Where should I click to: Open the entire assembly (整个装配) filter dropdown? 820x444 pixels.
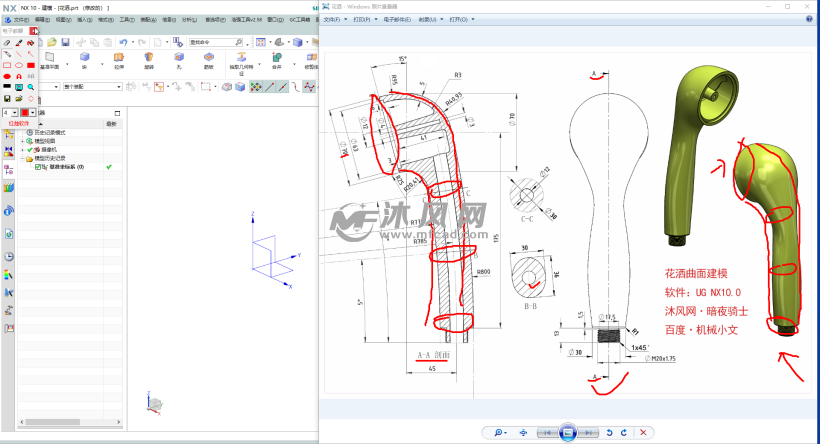point(92,87)
